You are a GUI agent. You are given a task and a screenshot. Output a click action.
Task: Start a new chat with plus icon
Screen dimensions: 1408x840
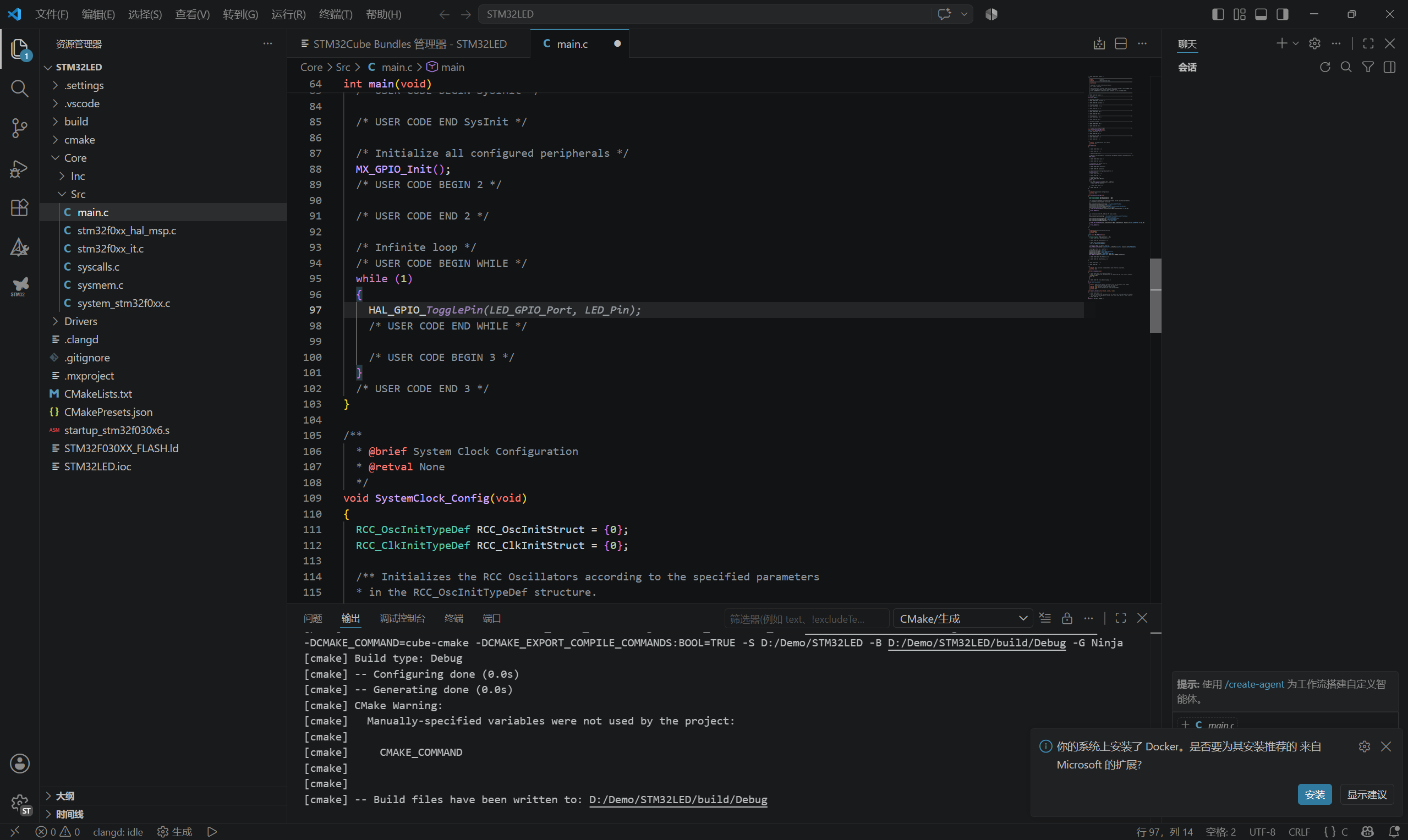tap(1281, 43)
